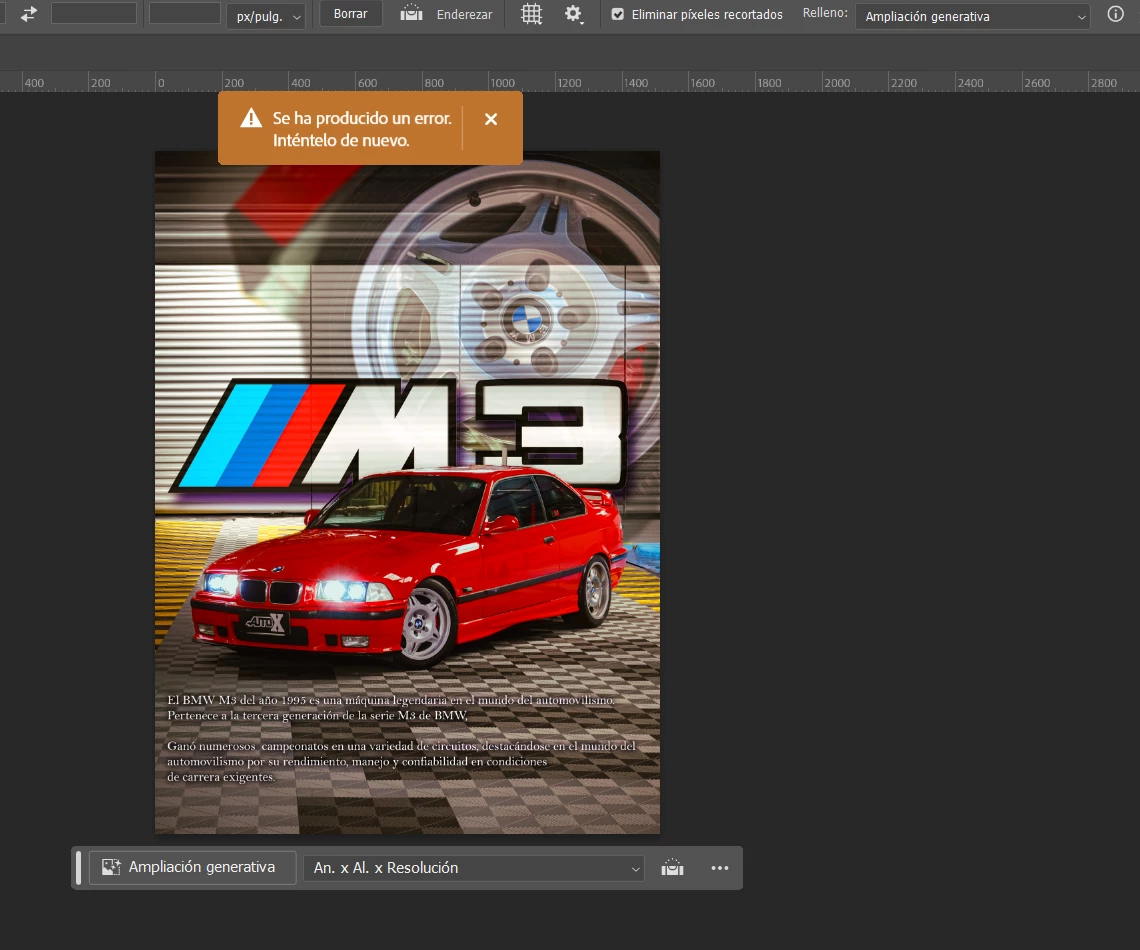Click the Ampliación generativa button in taskbar
The image size is (1140, 950).
[x=192, y=867]
